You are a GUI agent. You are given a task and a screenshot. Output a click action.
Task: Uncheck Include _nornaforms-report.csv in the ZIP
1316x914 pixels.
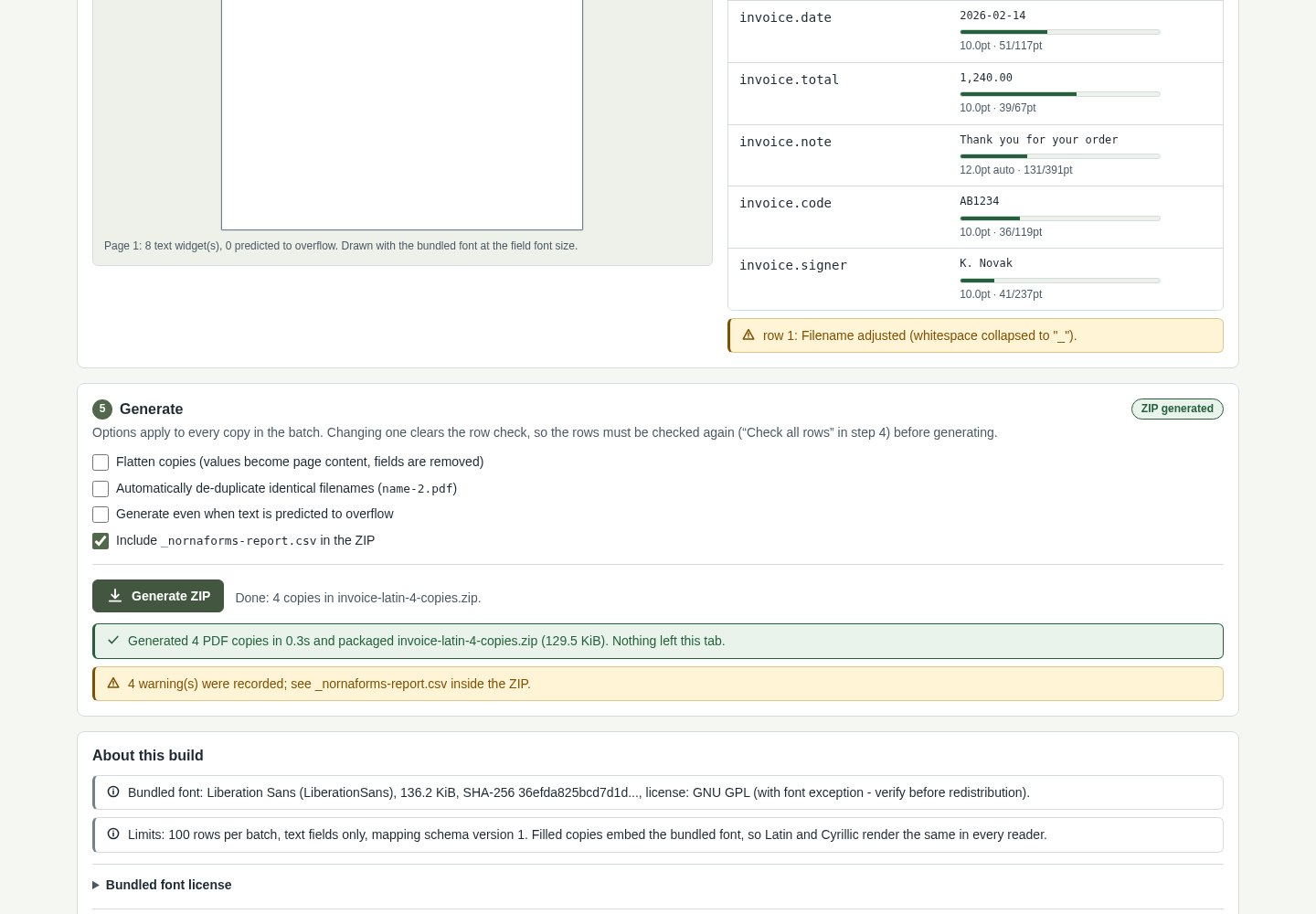point(101,541)
